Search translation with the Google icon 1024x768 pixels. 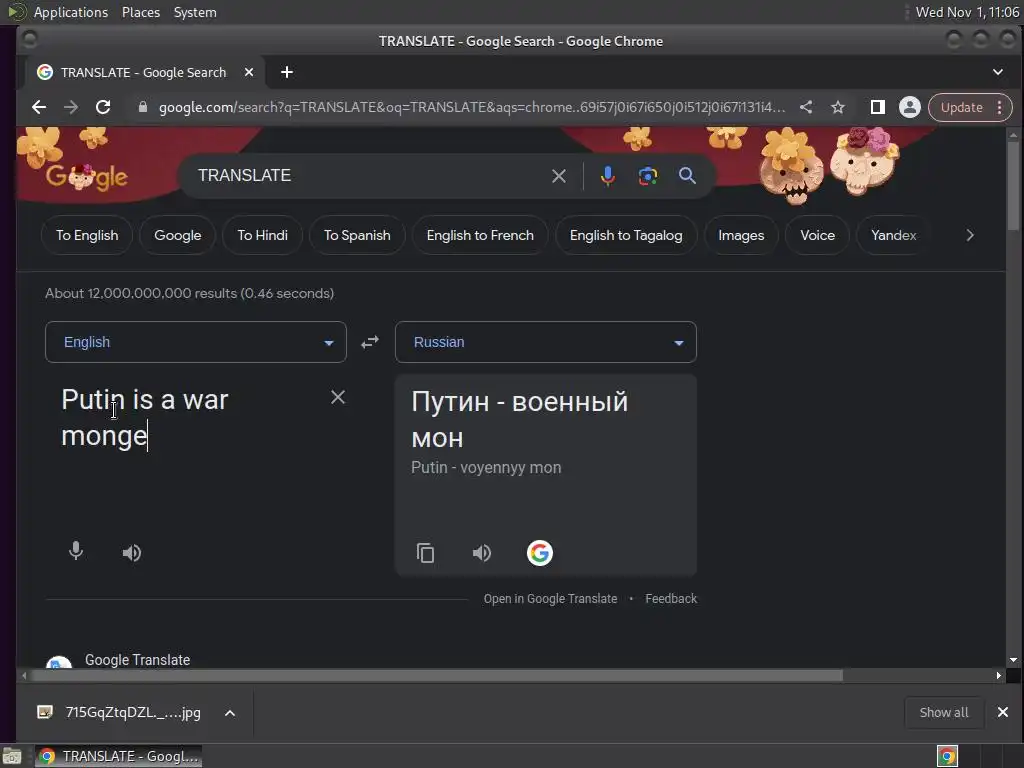[539, 553]
